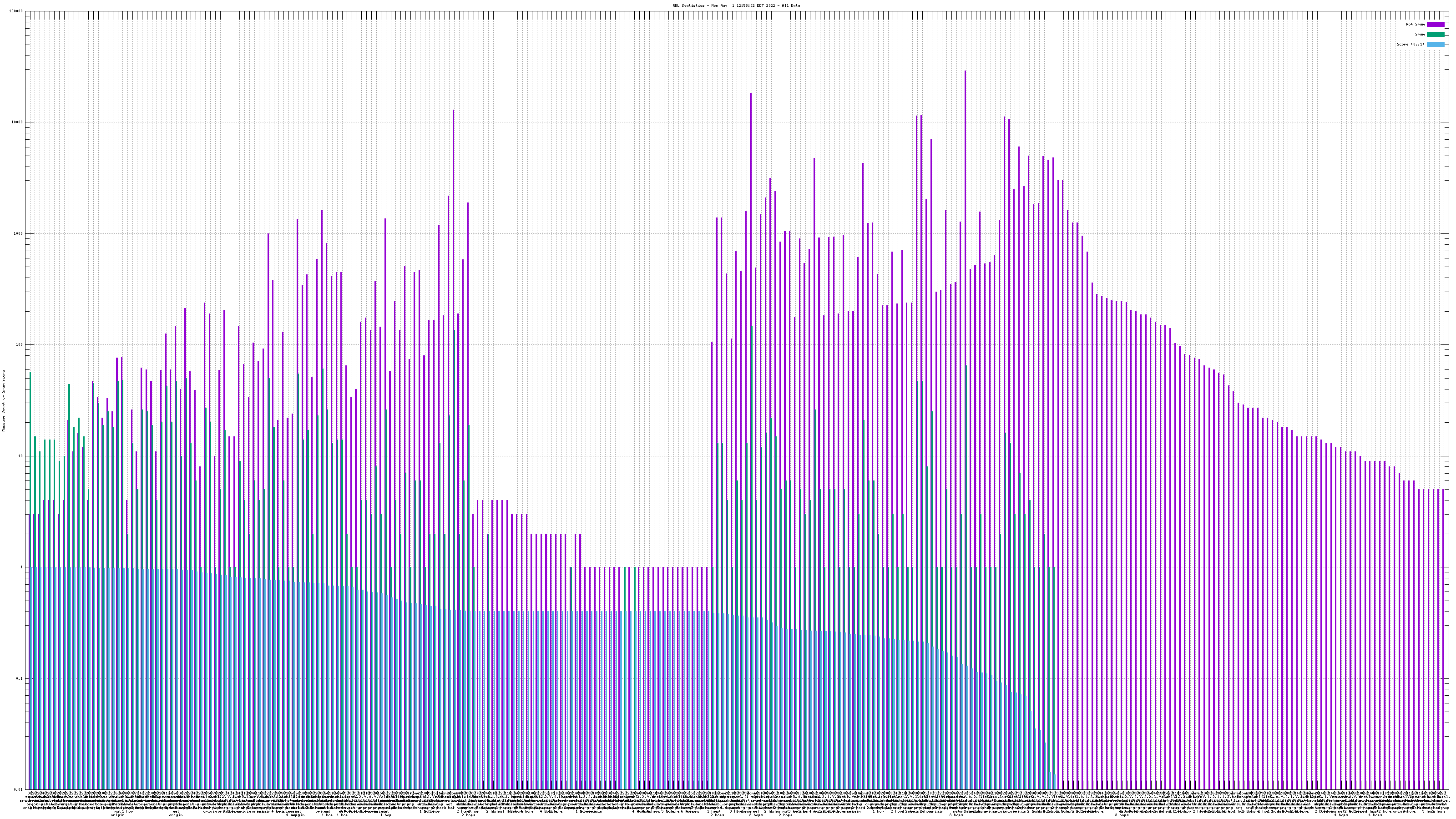
Task: Click the green Spam legend swatch
Action: point(1435,35)
